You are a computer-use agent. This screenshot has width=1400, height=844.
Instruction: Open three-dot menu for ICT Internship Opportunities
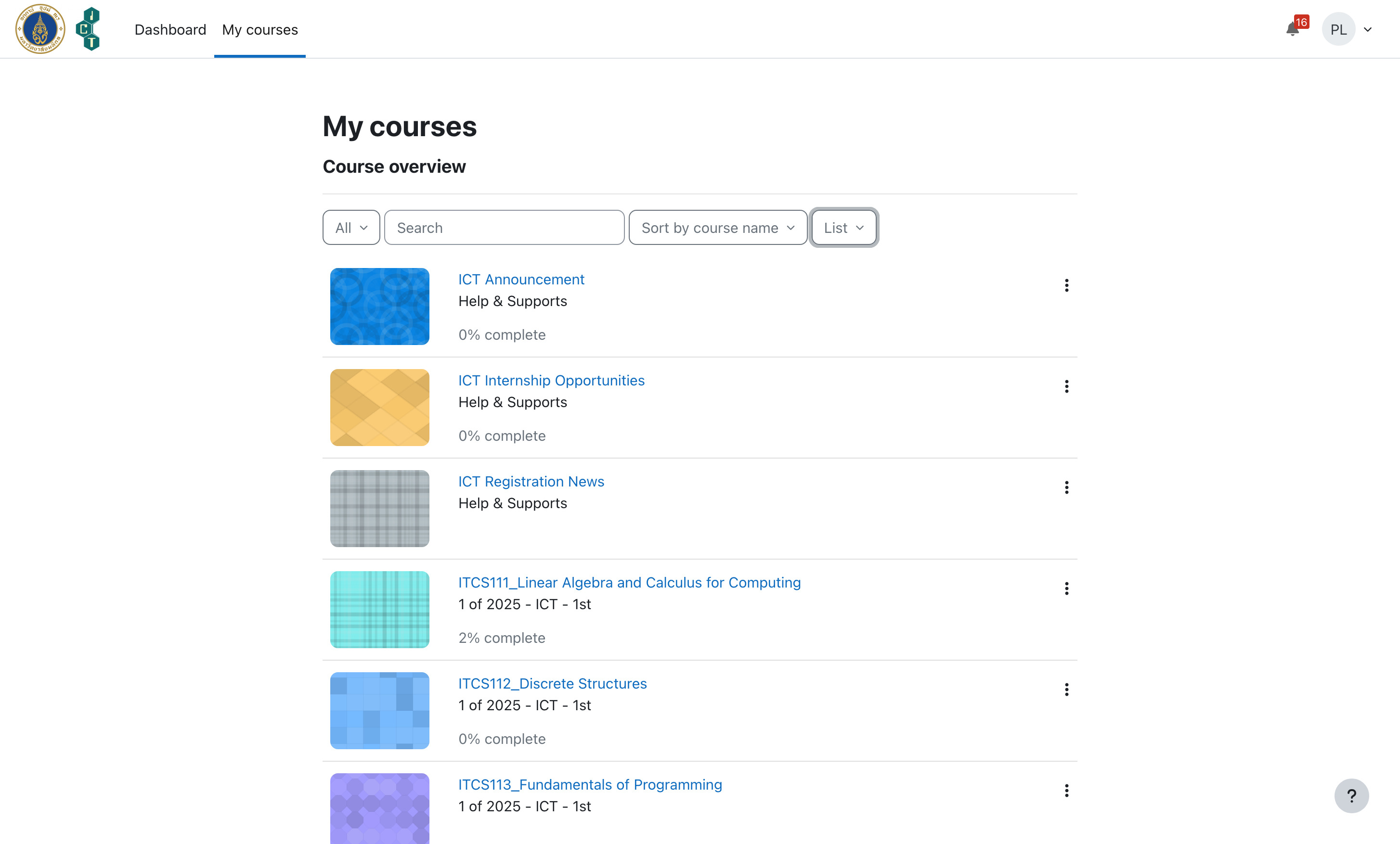click(x=1066, y=386)
